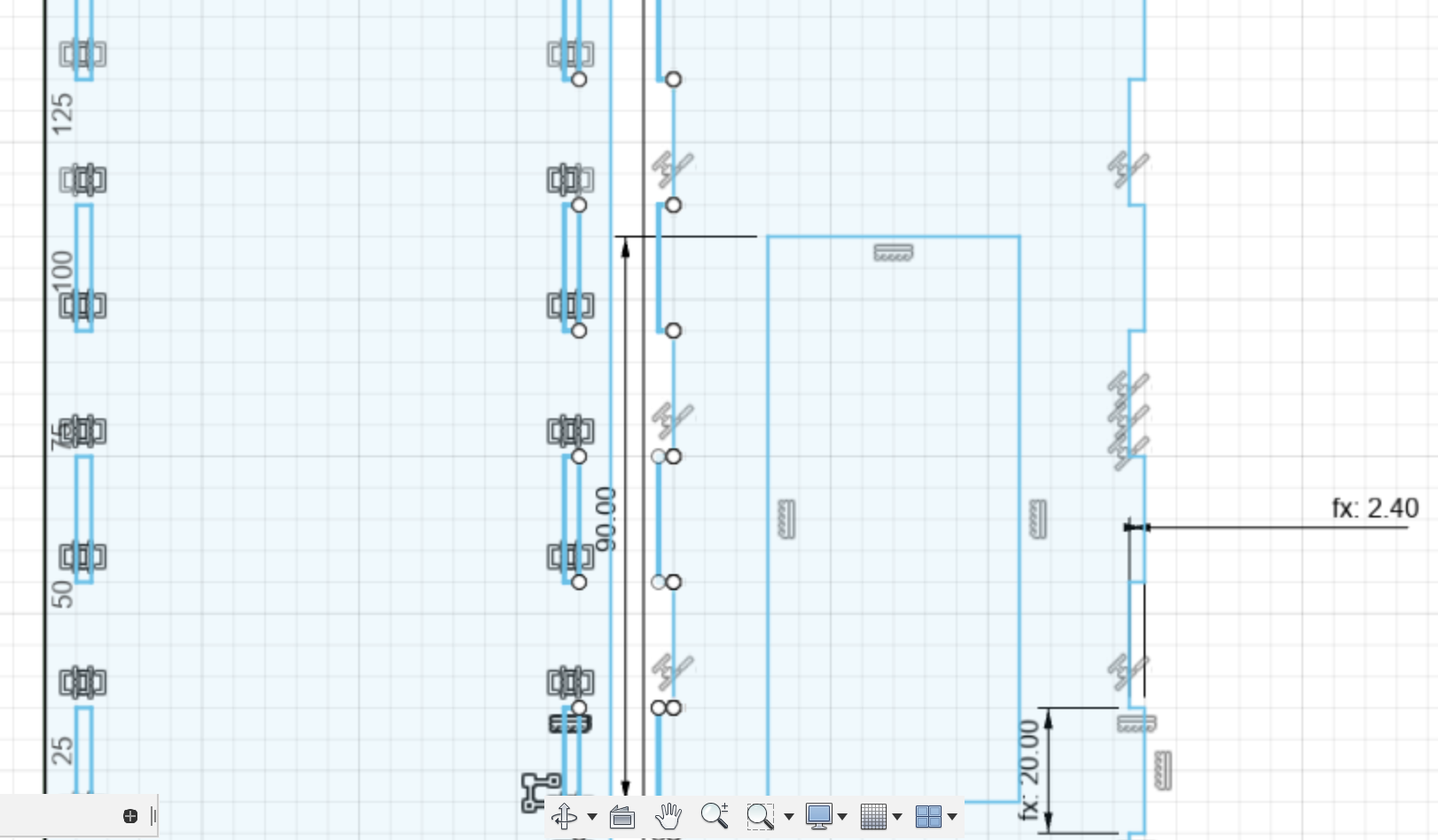This screenshot has height=840, width=1438.
Task: Expand the Grid and Snaps dropdown arrow
Action: [x=897, y=816]
